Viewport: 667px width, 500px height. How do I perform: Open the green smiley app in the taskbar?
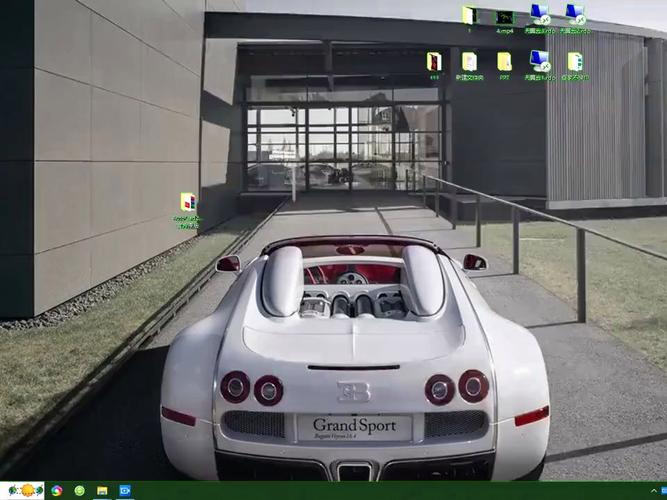tap(79, 491)
